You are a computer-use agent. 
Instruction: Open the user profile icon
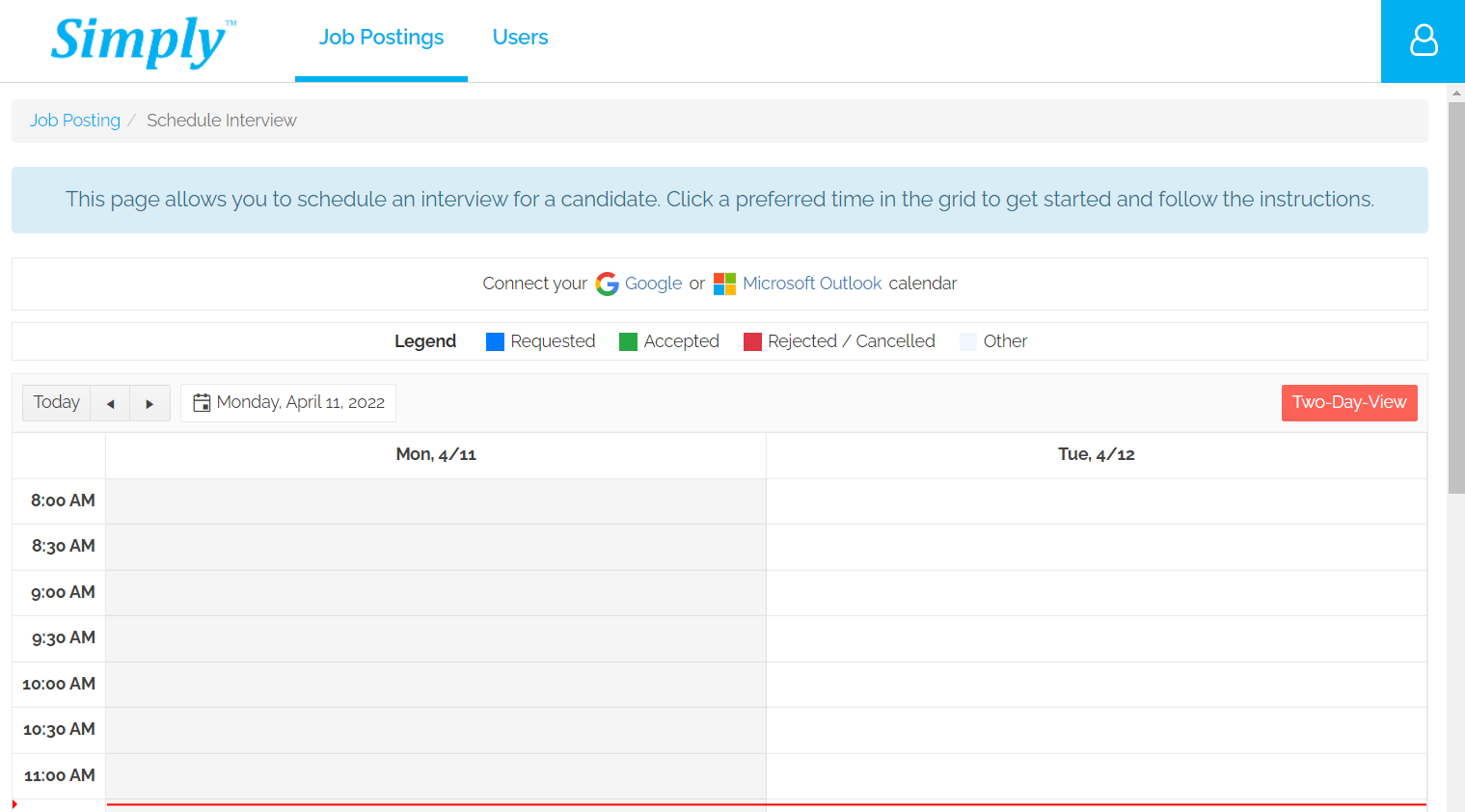pyautogui.click(x=1423, y=41)
